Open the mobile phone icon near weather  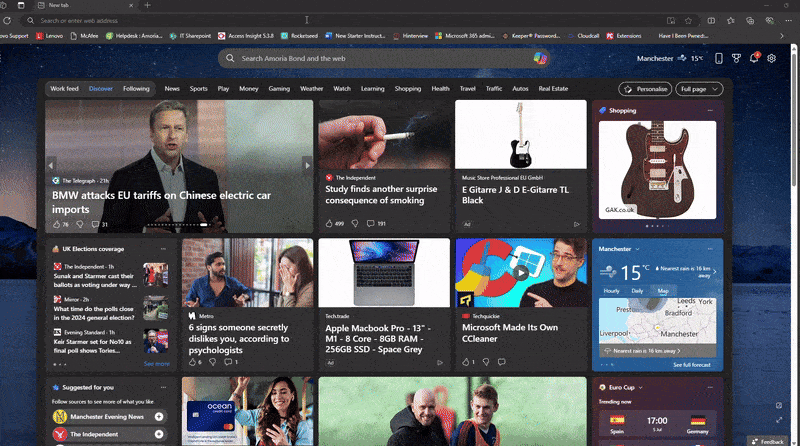(x=718, y=58)
